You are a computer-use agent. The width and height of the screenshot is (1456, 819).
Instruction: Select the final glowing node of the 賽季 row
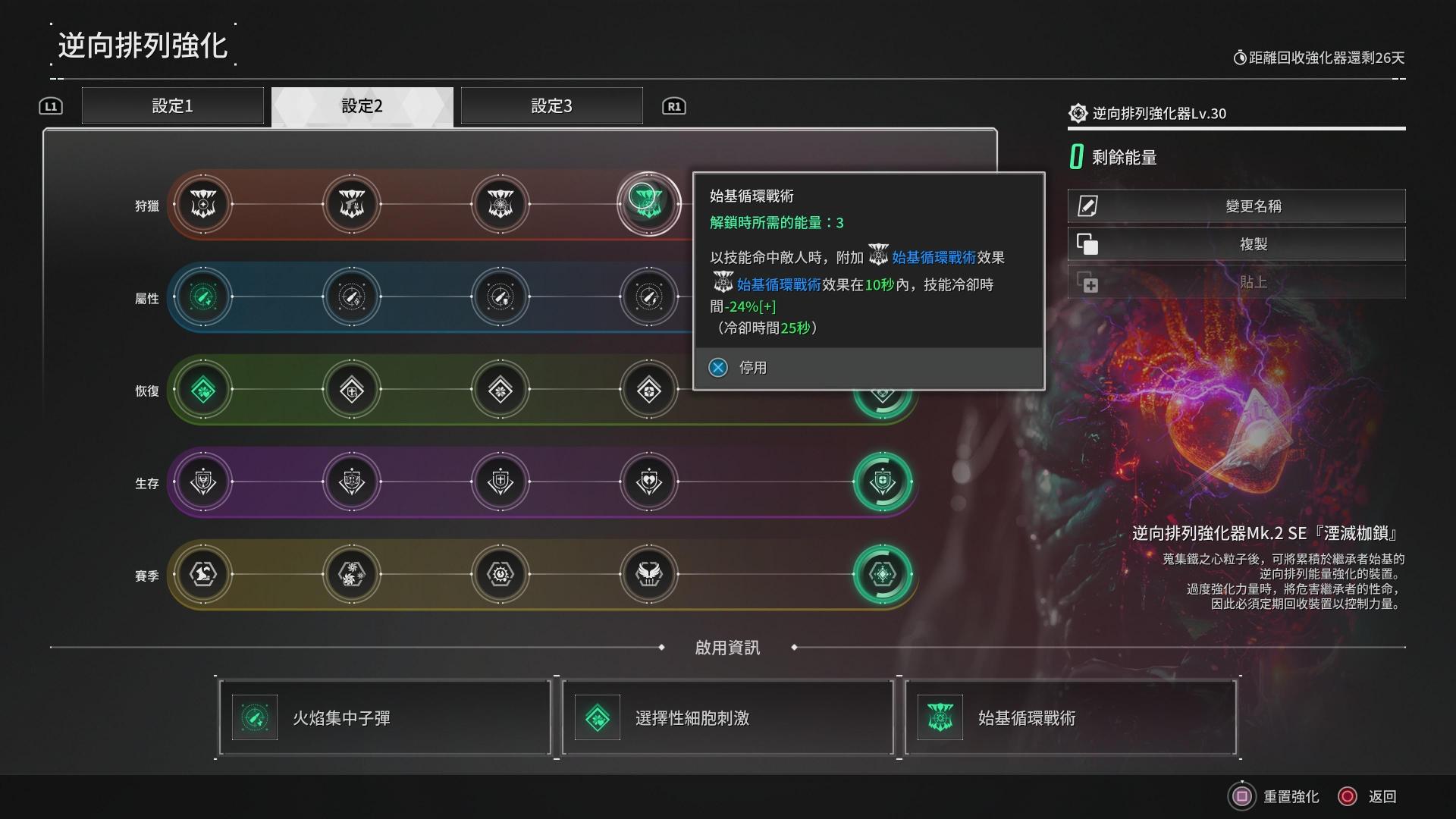click(883, 574)
